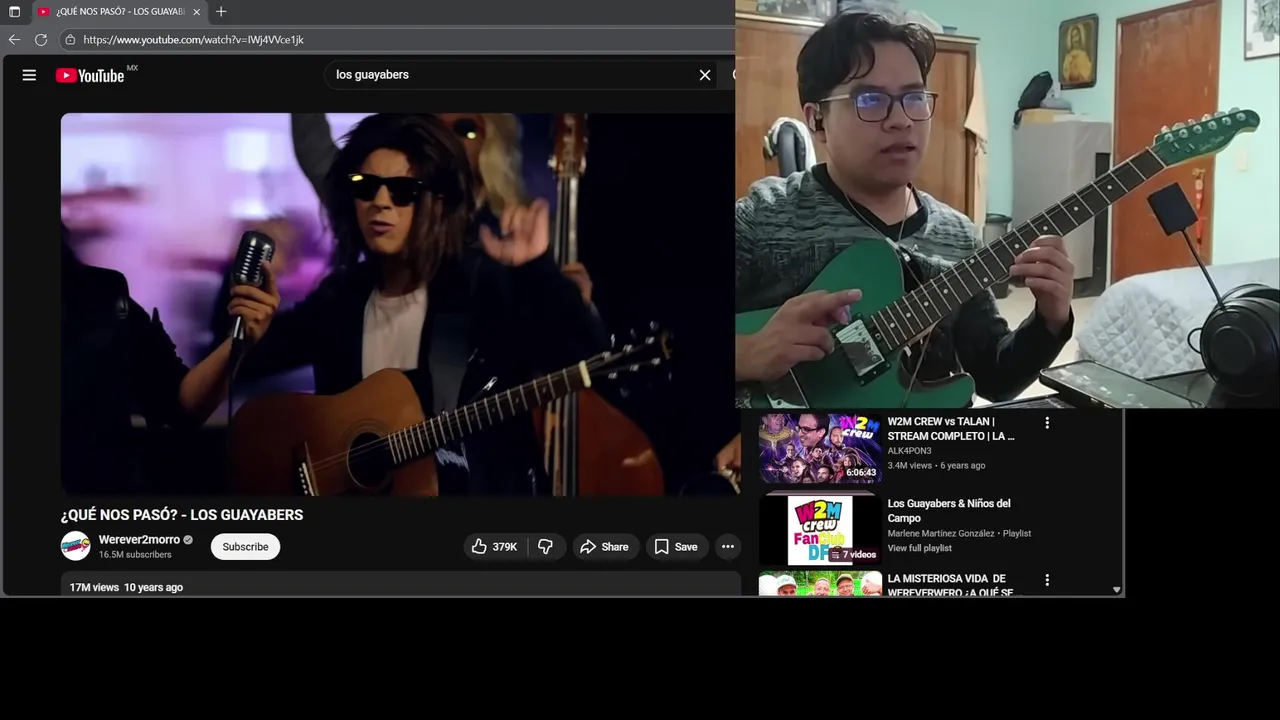Go back with the browser back arrow
This screenshot has width=1280, height=720.
point(14,40)
